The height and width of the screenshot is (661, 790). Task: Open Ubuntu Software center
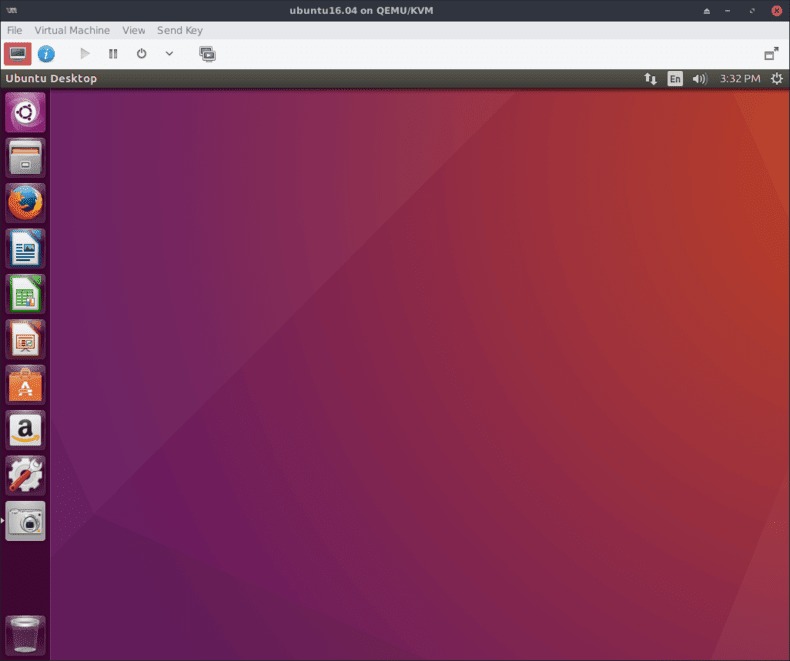(x=25, y=385)
